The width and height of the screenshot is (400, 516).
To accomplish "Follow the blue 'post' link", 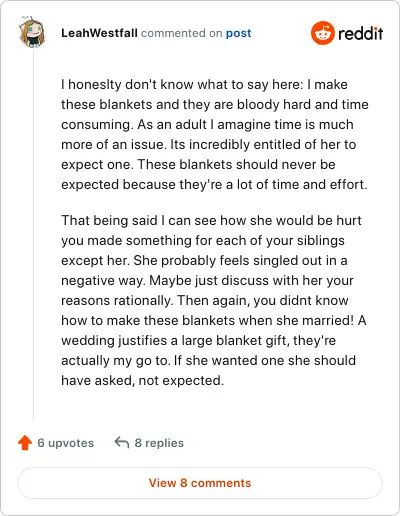I will pyautogui.click(x=238, y=33).
